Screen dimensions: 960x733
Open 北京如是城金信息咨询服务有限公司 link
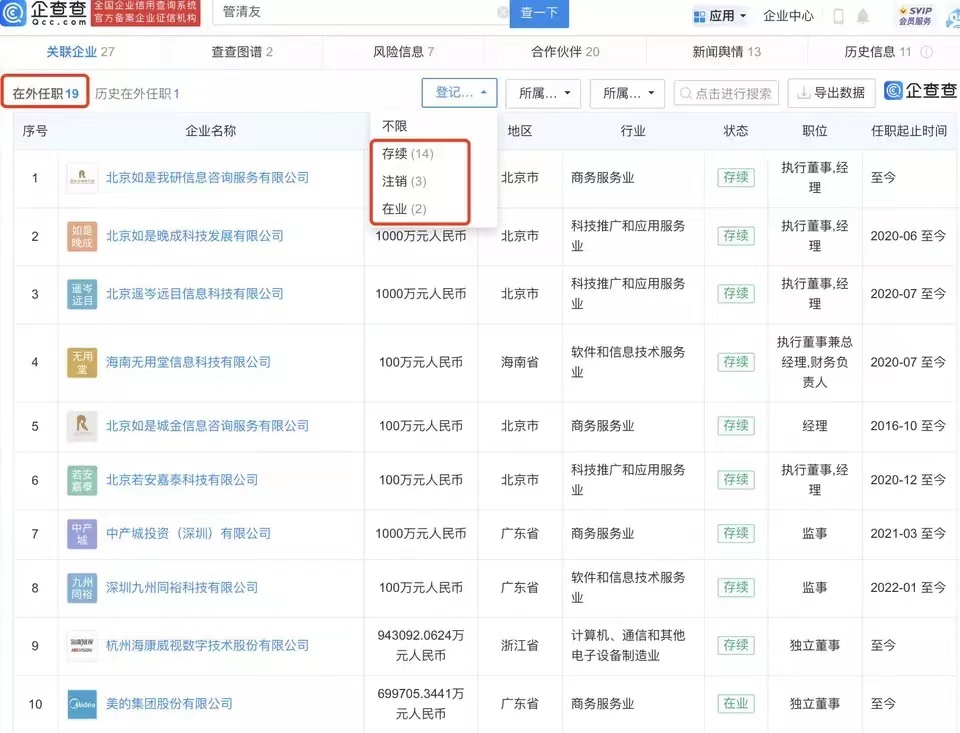tap(208, 426)
